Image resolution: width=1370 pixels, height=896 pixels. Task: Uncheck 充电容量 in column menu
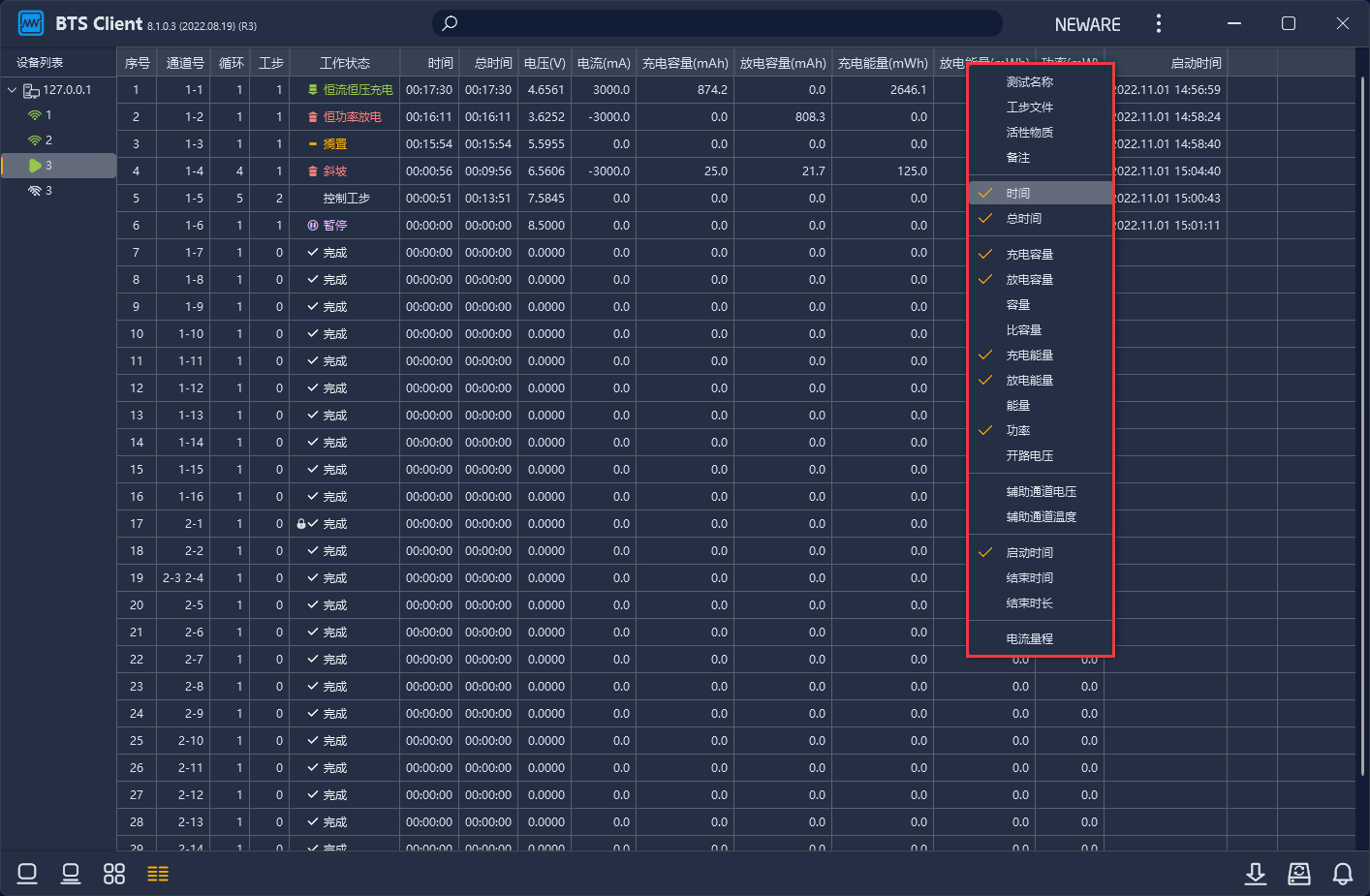pyautogui.click(x=1029, y=254)
